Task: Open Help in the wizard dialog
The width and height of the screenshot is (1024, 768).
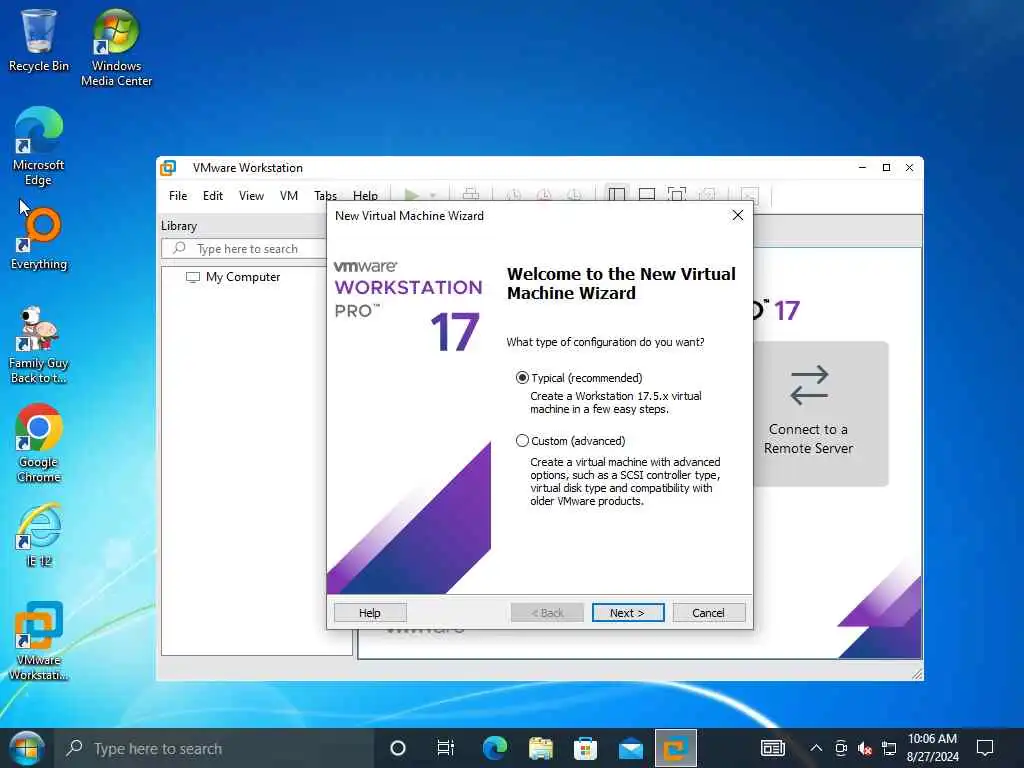Action: point(370,613)
